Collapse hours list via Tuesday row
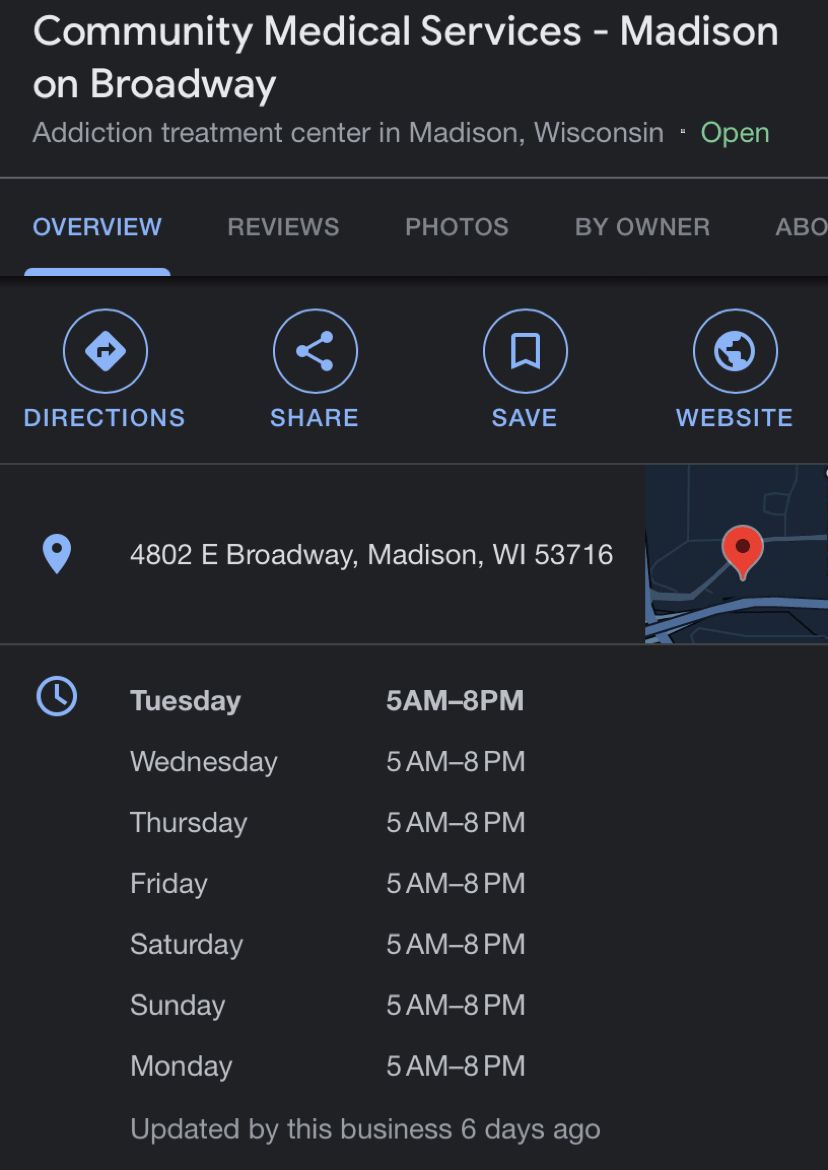 [327, 701]
